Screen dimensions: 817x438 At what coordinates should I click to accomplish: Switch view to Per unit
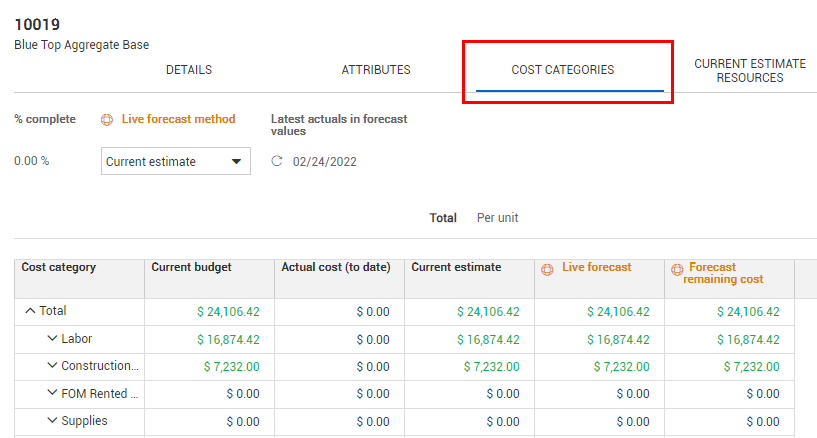point(497,218)
